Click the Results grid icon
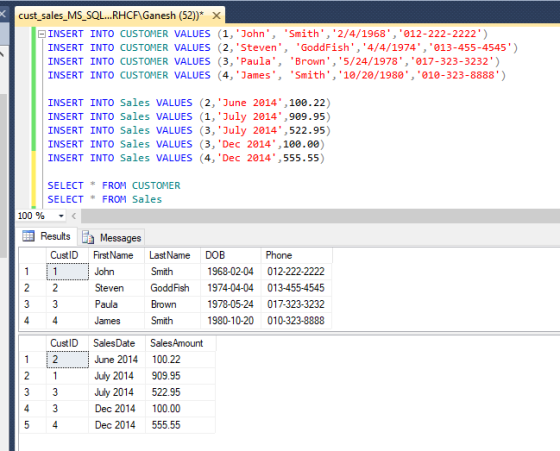Screen dimensions: 560x451 pyautogui.click(x=28, y=236)
